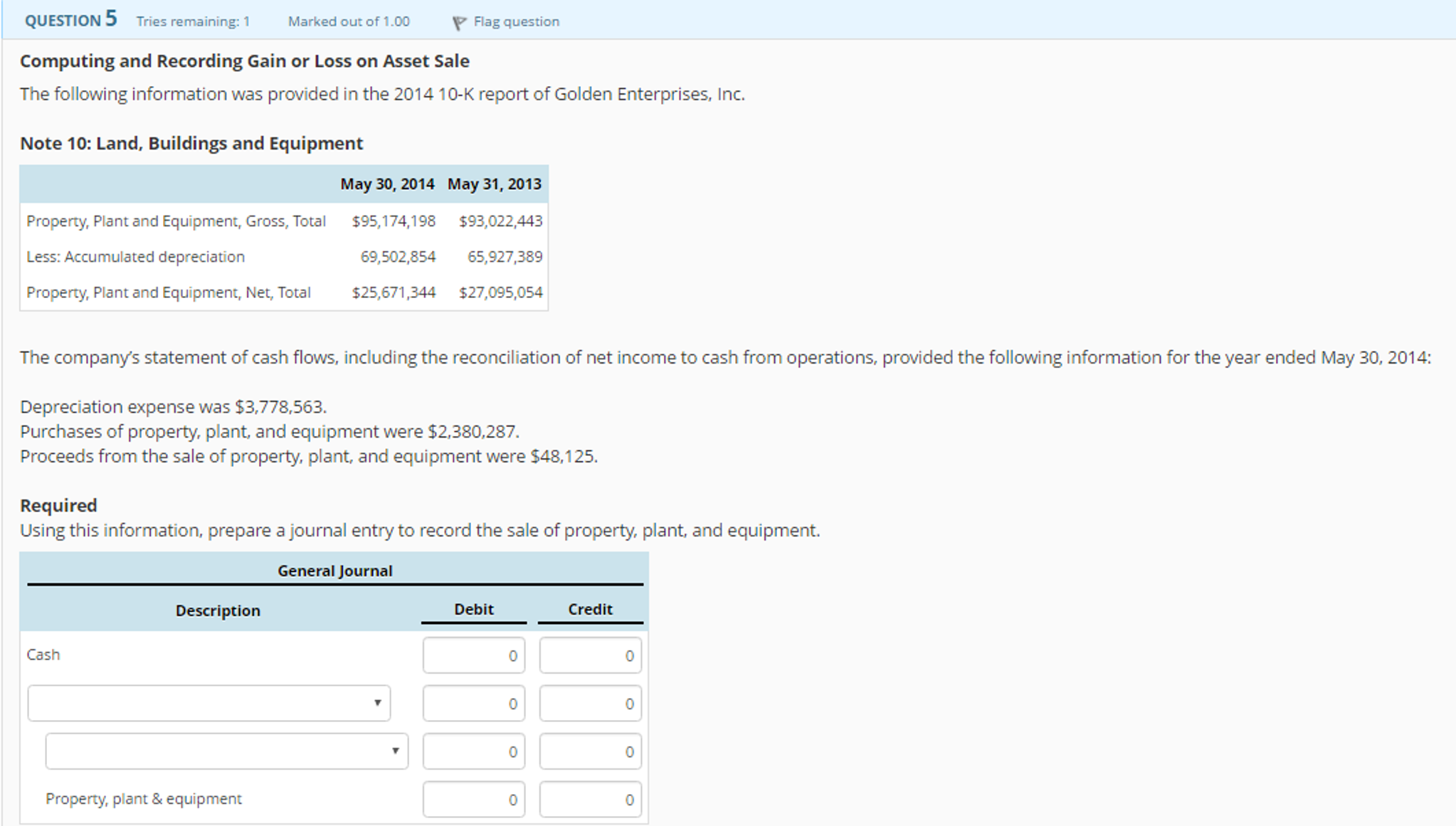
Task: Click the $95,174,198 gross total cell
Action: coord(394,221)
